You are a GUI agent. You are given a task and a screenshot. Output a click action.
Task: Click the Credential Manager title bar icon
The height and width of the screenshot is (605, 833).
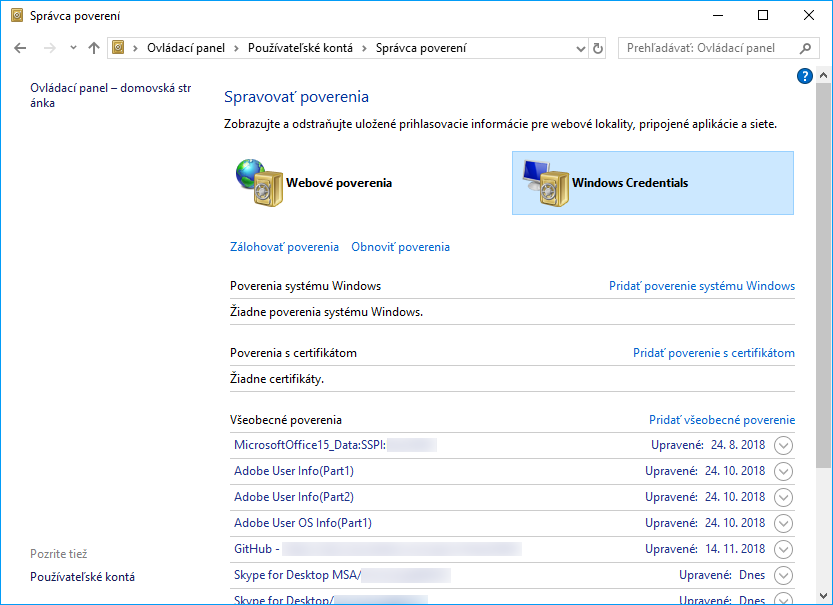point(14,15)
